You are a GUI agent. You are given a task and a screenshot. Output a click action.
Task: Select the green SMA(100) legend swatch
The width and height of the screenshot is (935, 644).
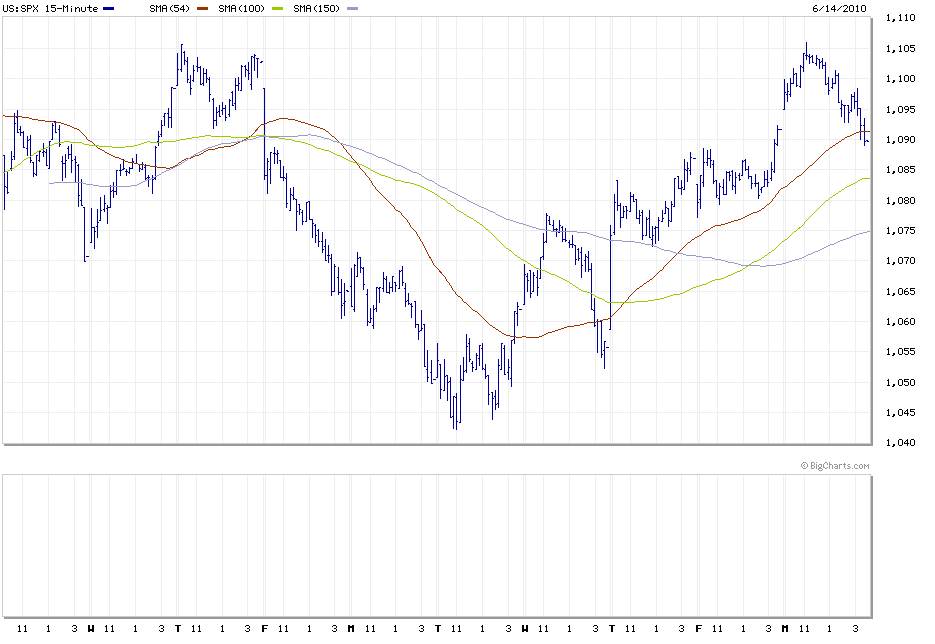pyautogui.click(x=278, y=9)
